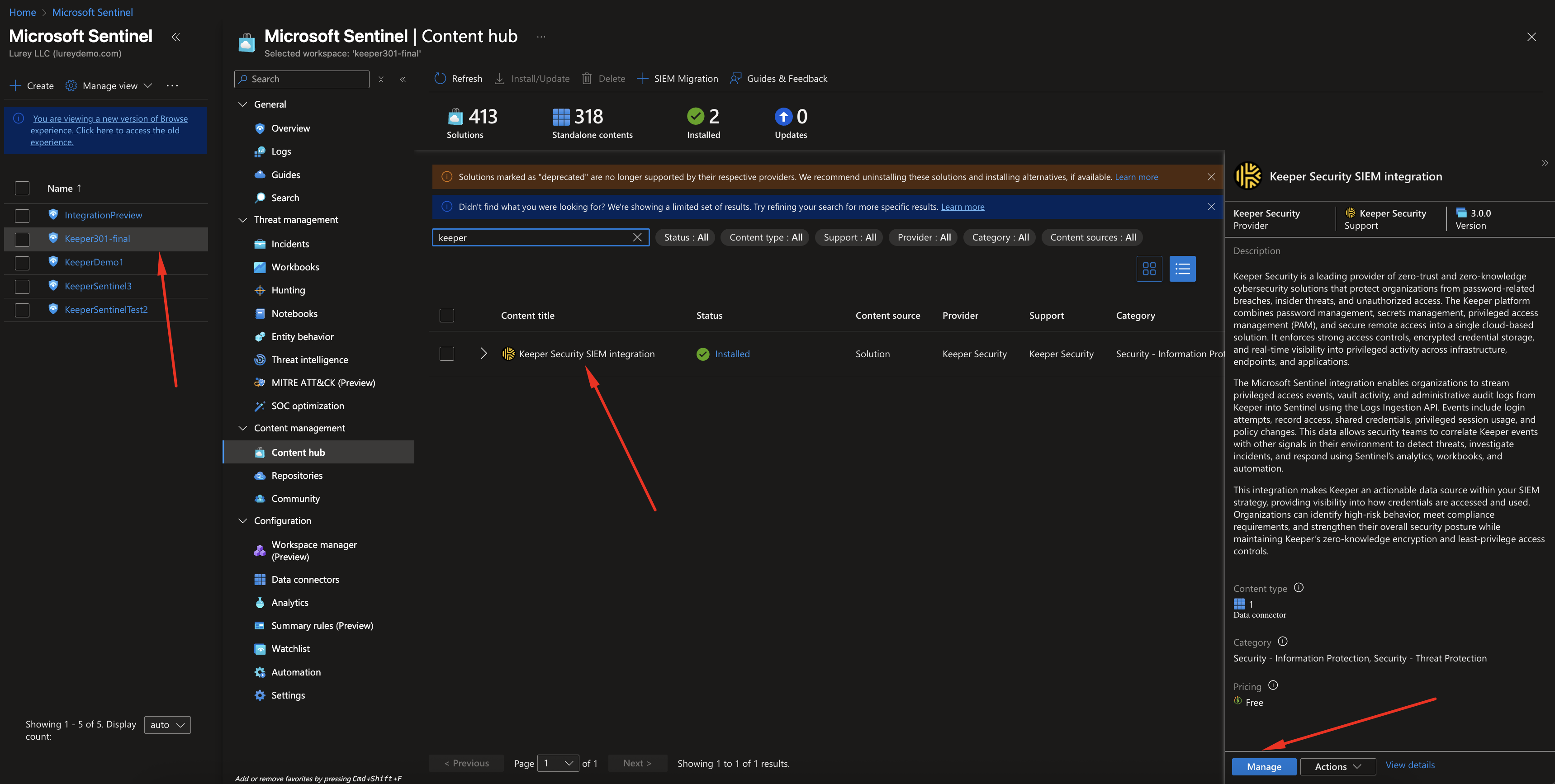The width and height of the screenshot is (1555, 784).
Task: Collapse the Microsoft Sentinel workspace pane
Action: point(175,37)
